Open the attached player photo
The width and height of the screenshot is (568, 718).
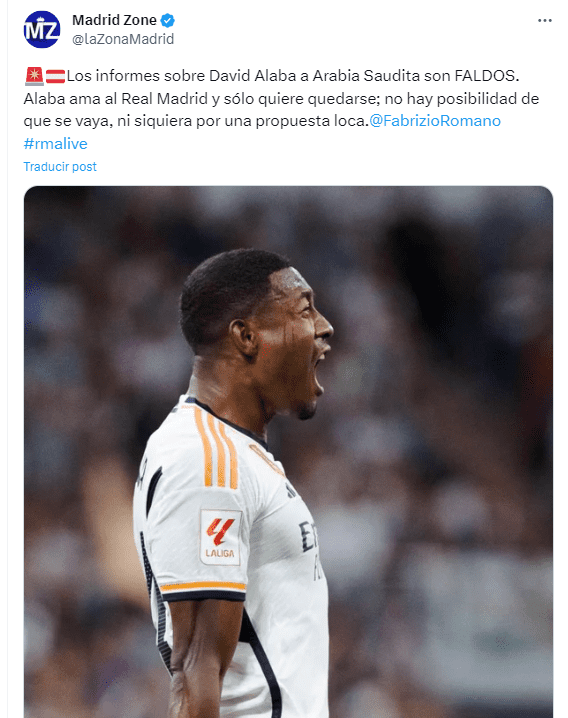click(288, 451)
